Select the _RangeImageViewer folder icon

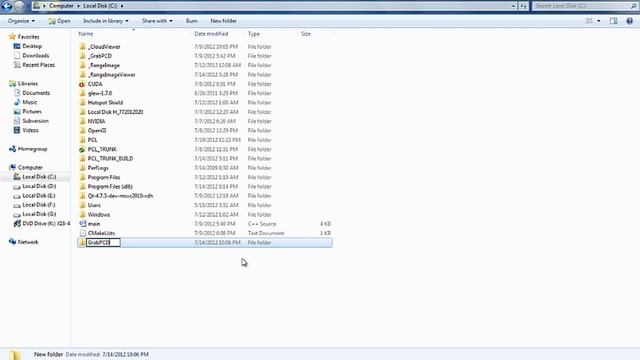[82, 75]
